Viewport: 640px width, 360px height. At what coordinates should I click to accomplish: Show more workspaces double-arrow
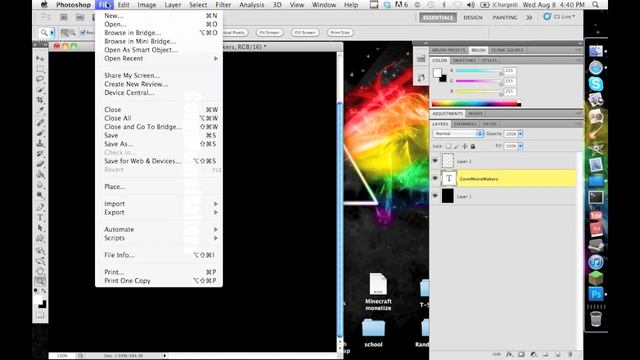coord(529,18)
